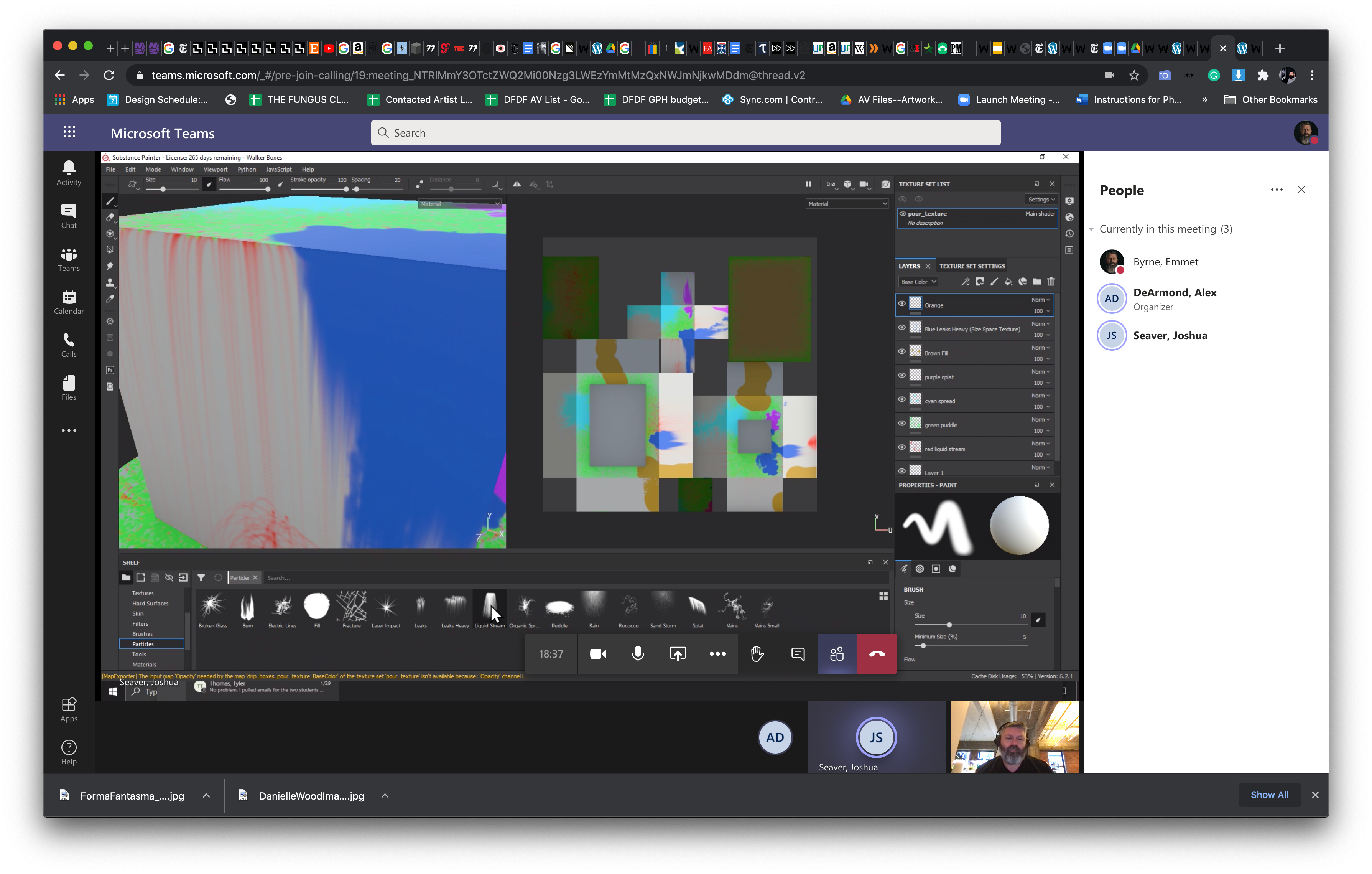
Task: Click the Teams Search field
Action: click(x=686, y=133)
